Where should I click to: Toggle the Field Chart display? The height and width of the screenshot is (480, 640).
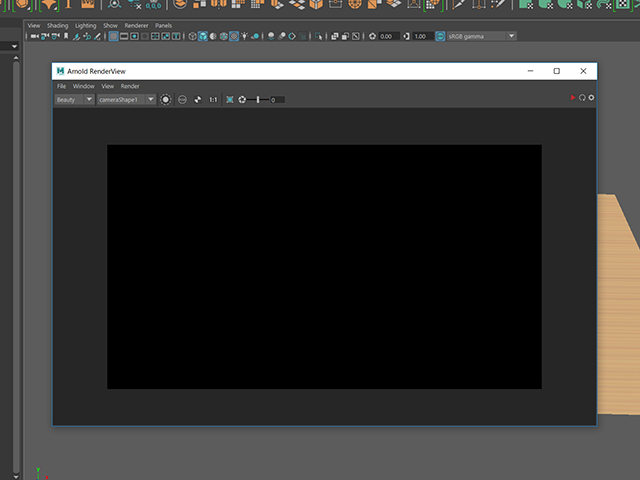(x=155, y=36)
